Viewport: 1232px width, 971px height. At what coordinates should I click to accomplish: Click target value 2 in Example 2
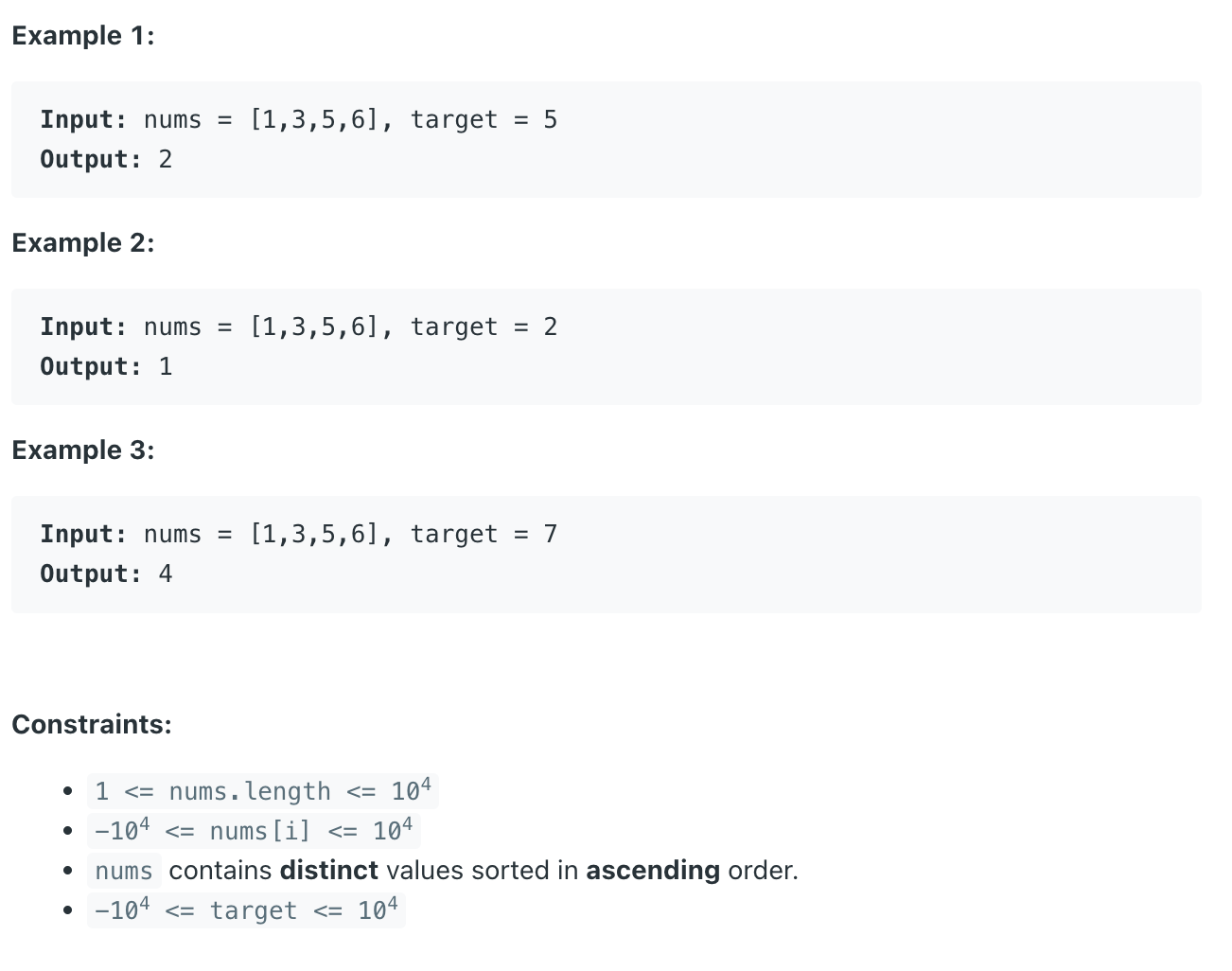[550, 327]
